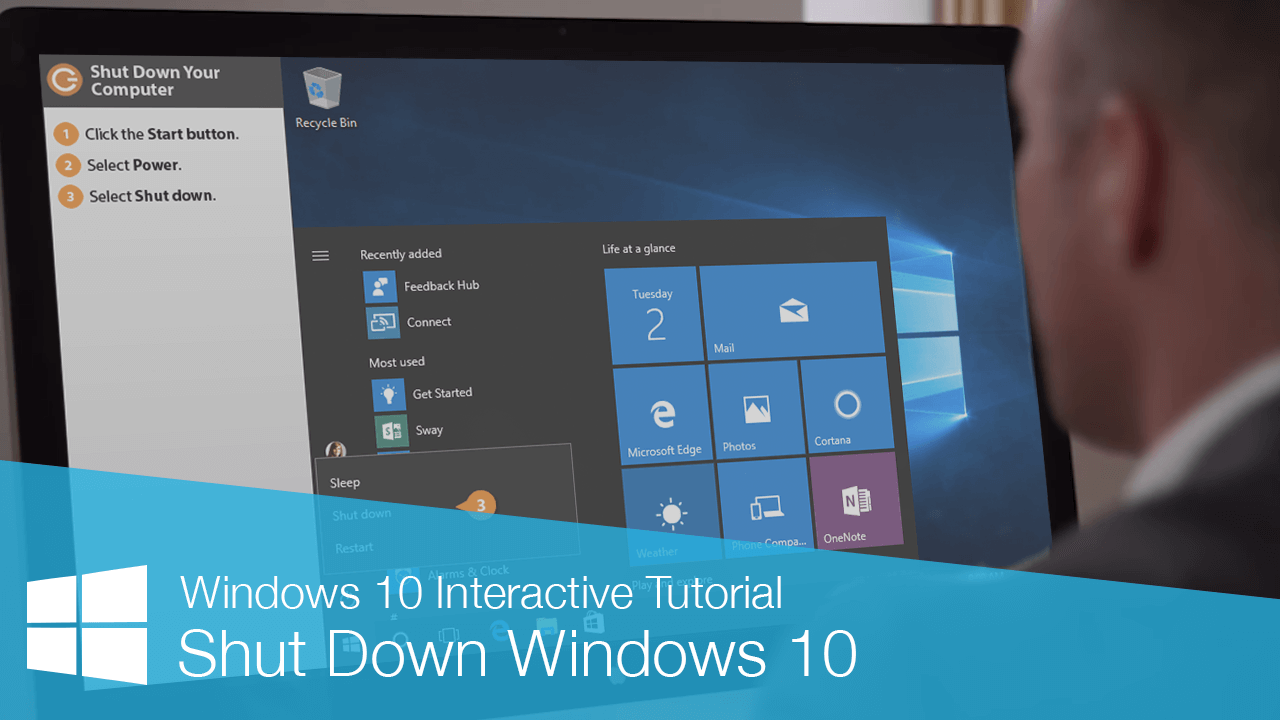Open Feedback Hub under Recently added
The image size is (1280, 720).
coord(422,286)
